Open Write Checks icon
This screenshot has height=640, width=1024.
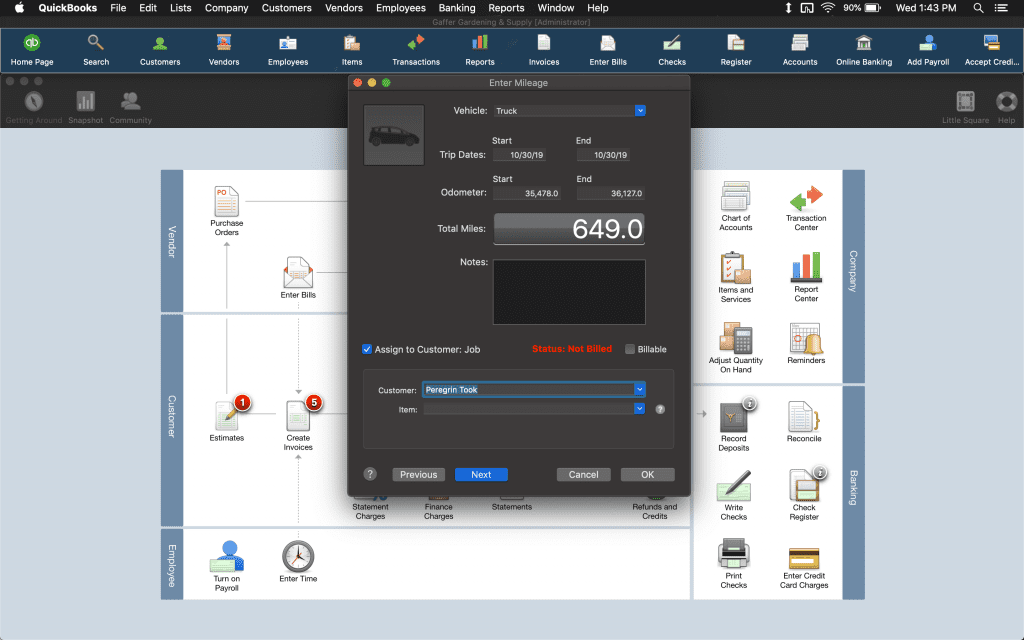[x=734, y=495]
